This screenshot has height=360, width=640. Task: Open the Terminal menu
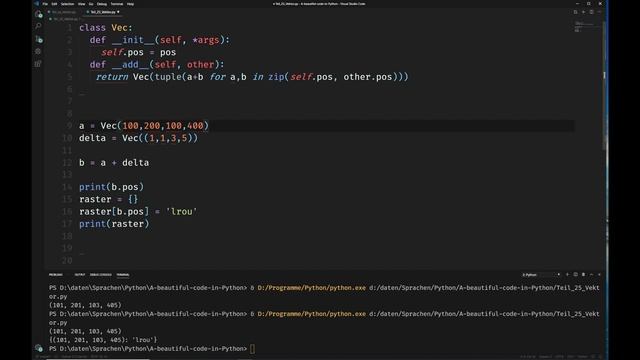click(117, 4)
